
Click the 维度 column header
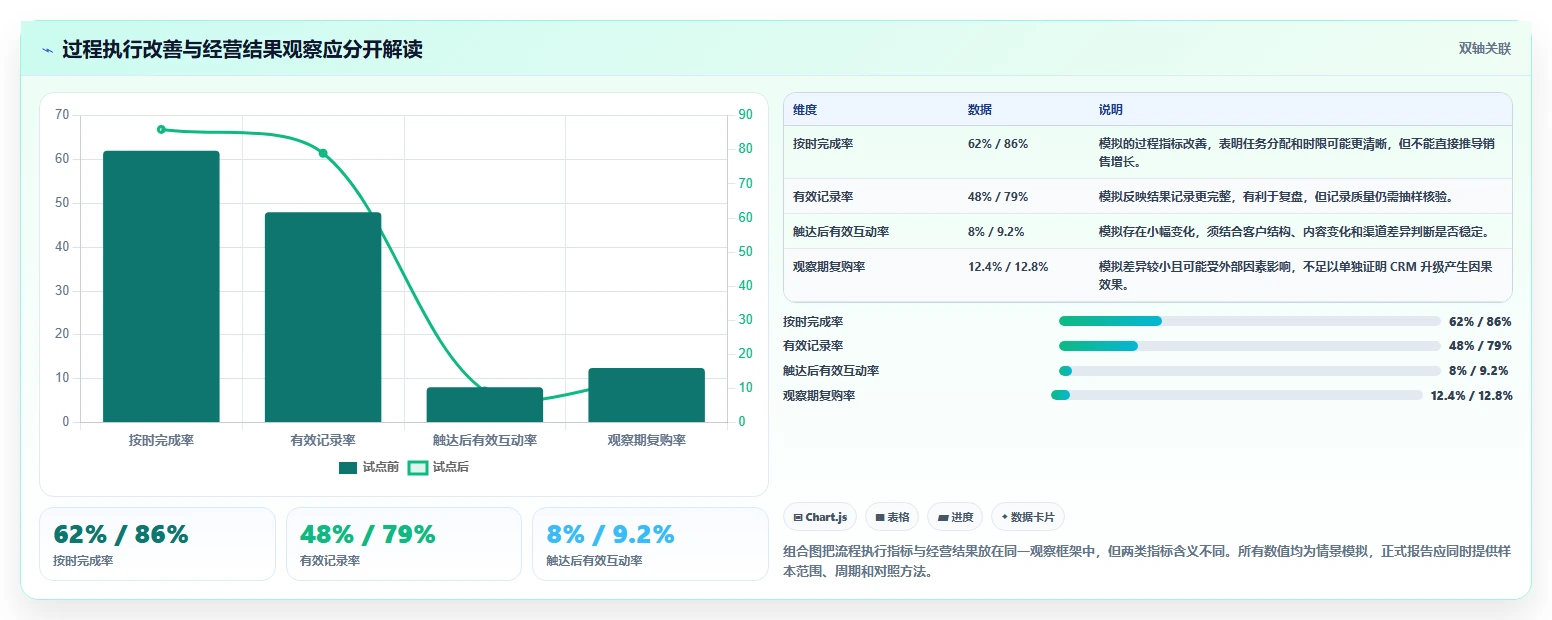[x=805, y=110]
